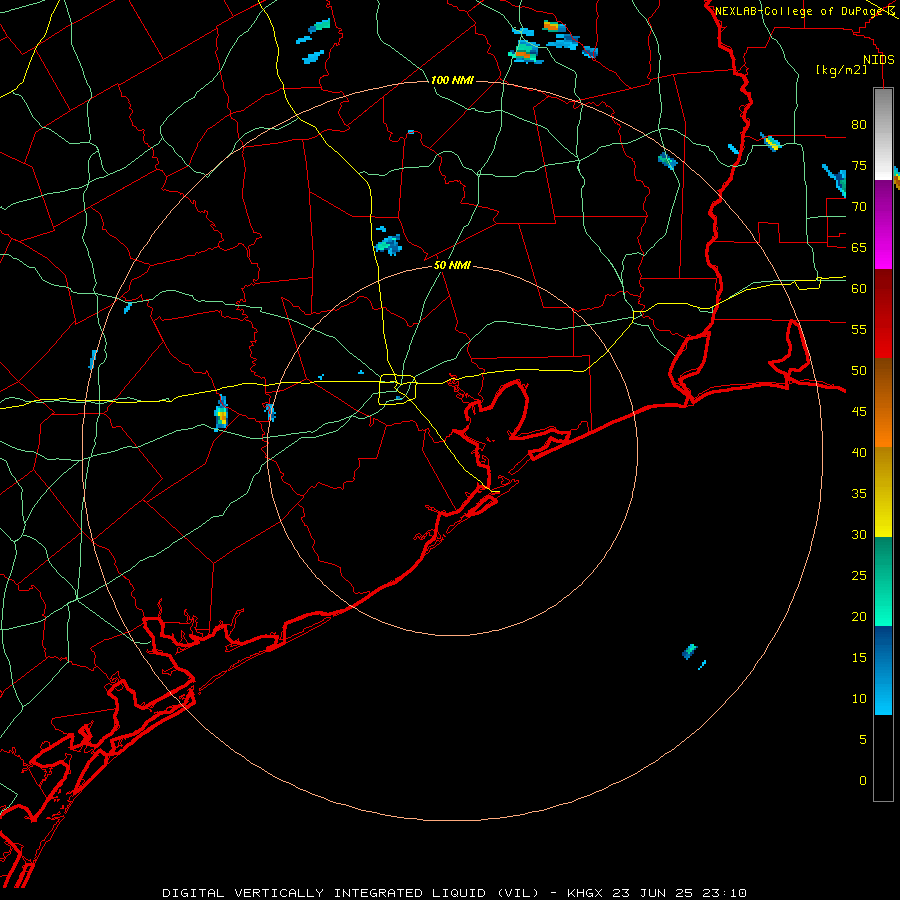Click the 20 value on color scale

pos(859,616)
